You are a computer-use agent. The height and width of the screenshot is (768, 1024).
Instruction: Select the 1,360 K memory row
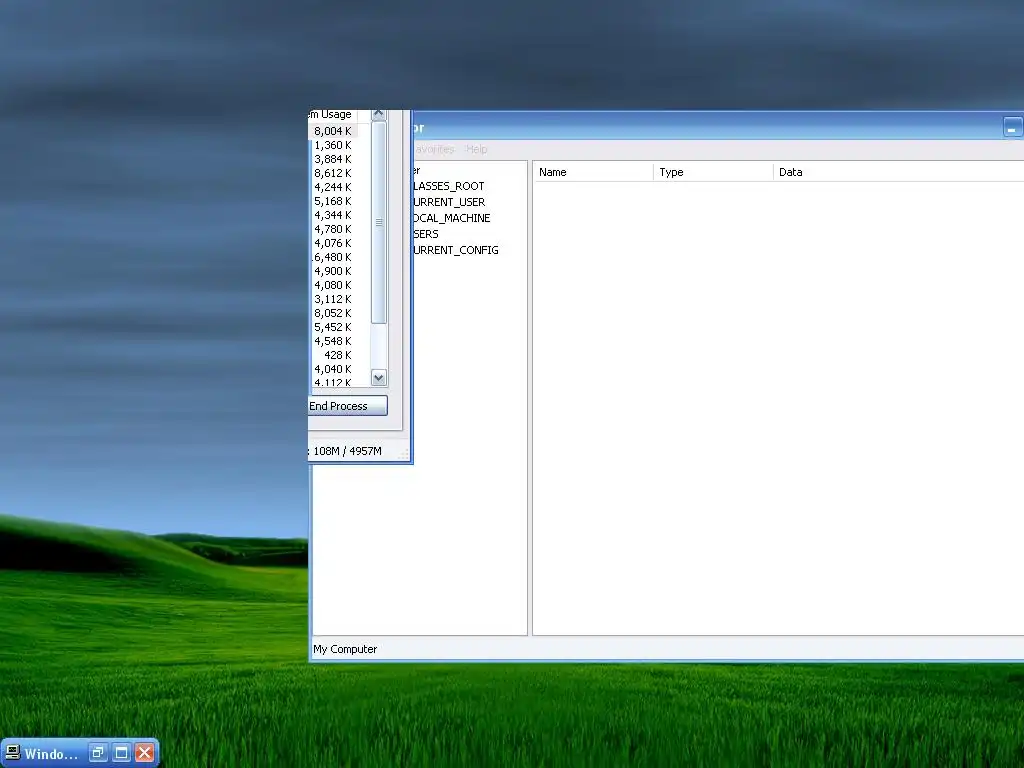tap(333, 146)
